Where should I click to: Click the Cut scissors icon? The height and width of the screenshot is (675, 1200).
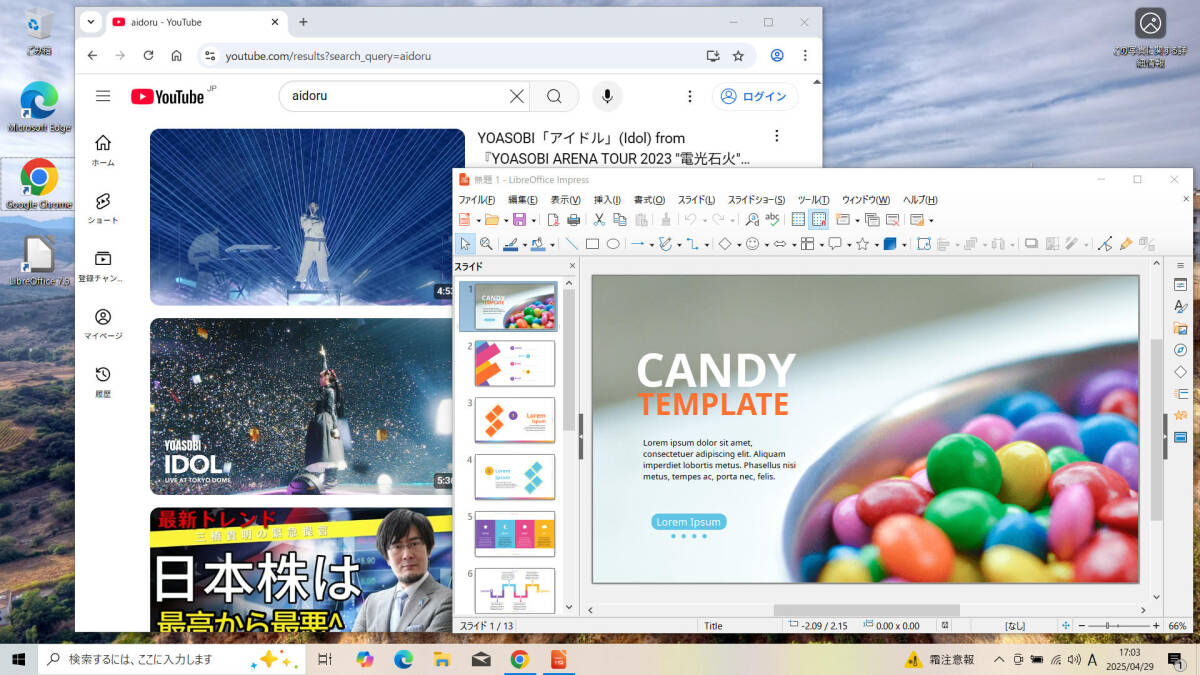click(599, 219)
